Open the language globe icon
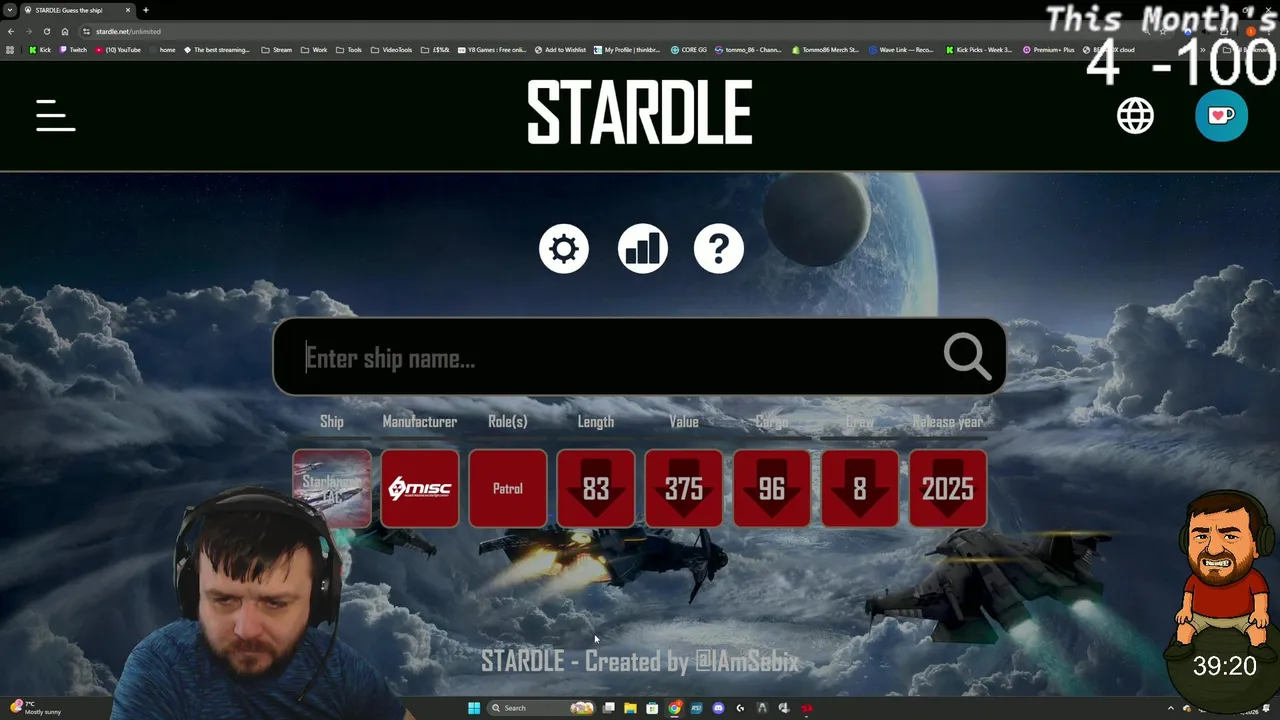1280x720 pixels. (x=1135, y=116)
